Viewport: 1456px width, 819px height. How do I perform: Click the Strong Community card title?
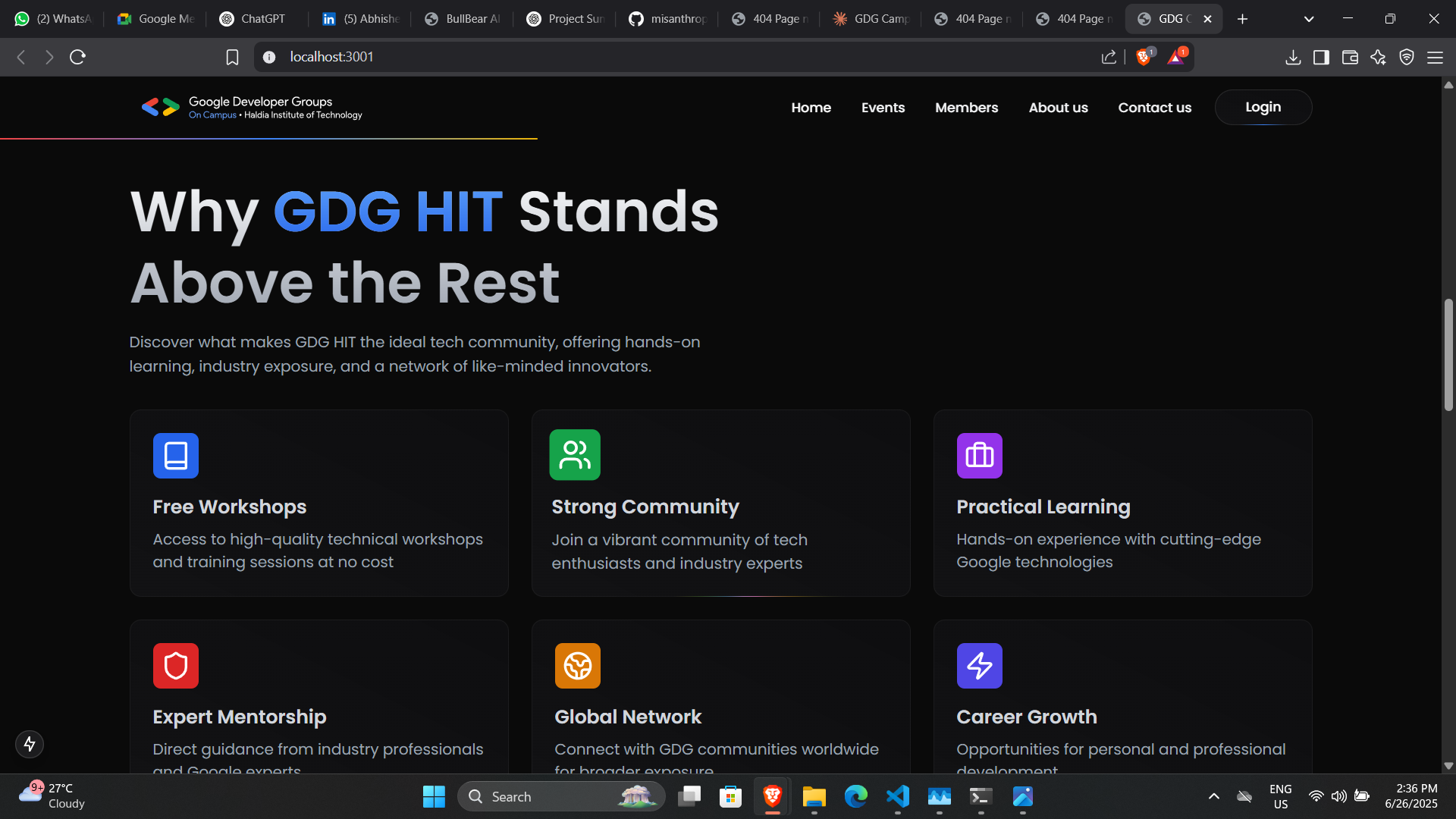(x=645, y=507)
